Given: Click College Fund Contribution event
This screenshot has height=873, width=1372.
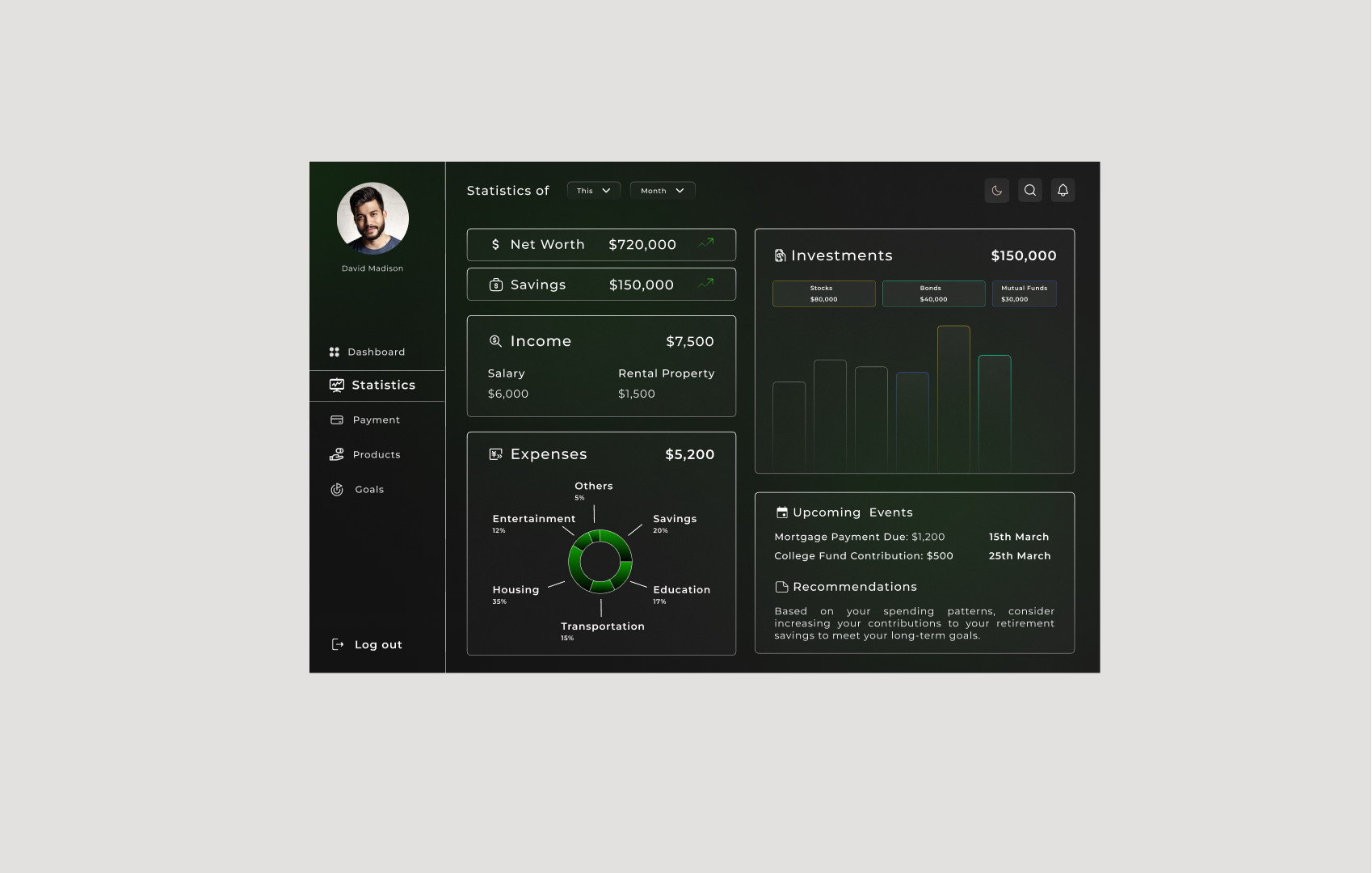Looking at the screenshot, I should [864, 556].
